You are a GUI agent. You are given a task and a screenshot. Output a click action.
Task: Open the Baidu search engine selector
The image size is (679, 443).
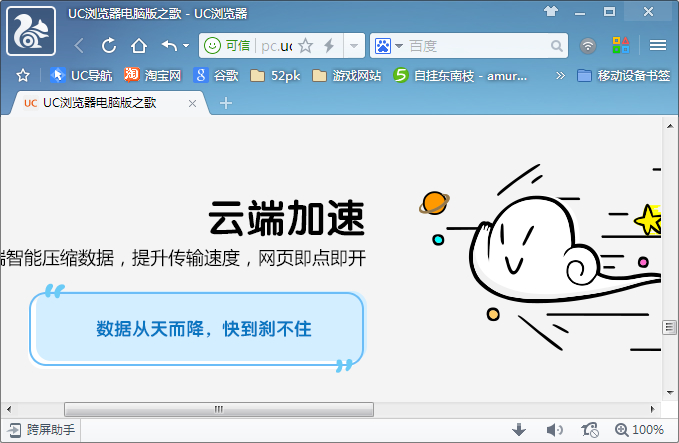(x=388, y=45)
